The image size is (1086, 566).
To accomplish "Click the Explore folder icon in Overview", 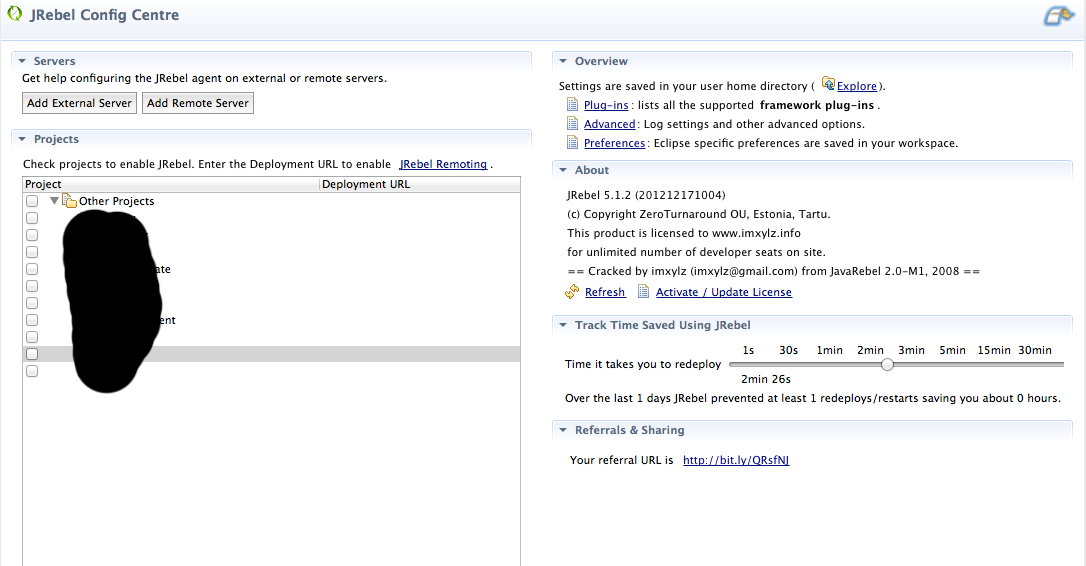I will tap(828, 84).
